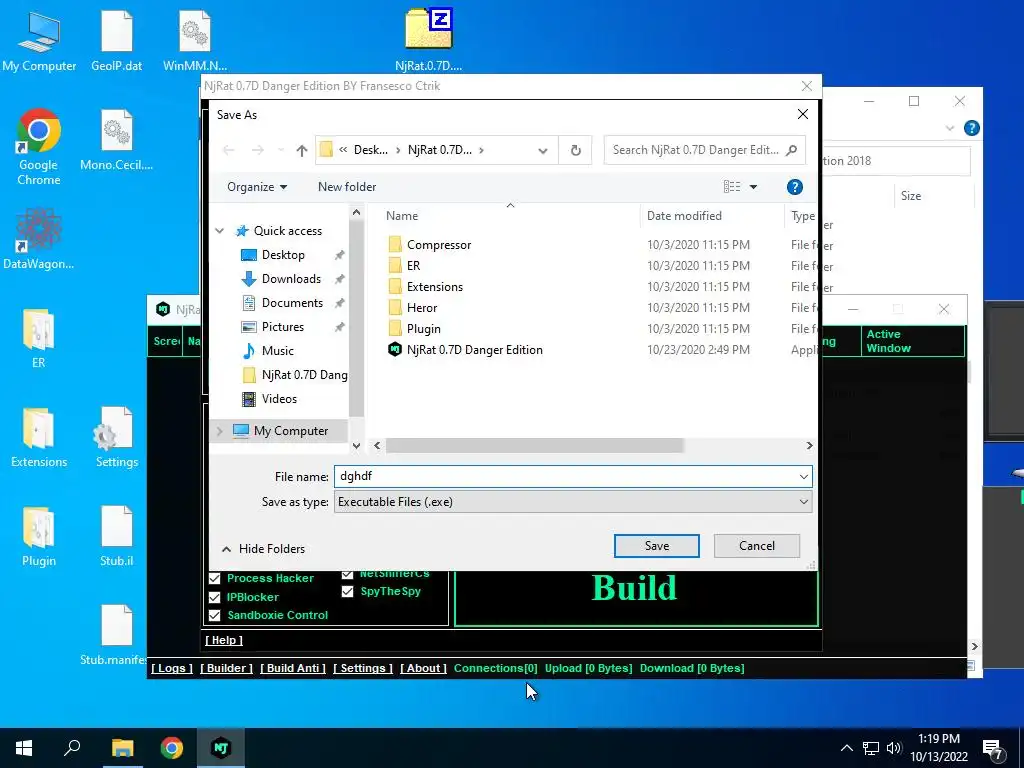Open the view options dropdown arrow
This screenshot has width=1024, height=768.
[753, 187]
